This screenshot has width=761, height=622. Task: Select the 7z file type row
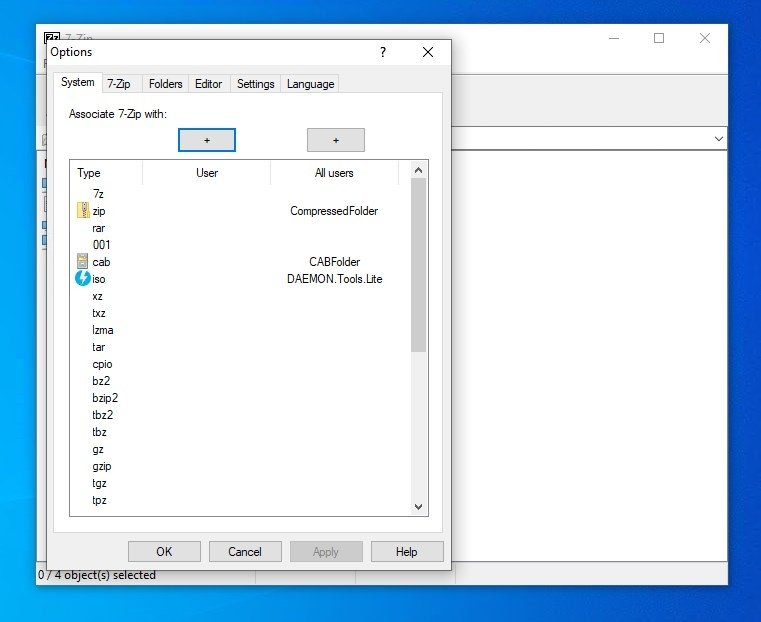[x=240, y=194]
